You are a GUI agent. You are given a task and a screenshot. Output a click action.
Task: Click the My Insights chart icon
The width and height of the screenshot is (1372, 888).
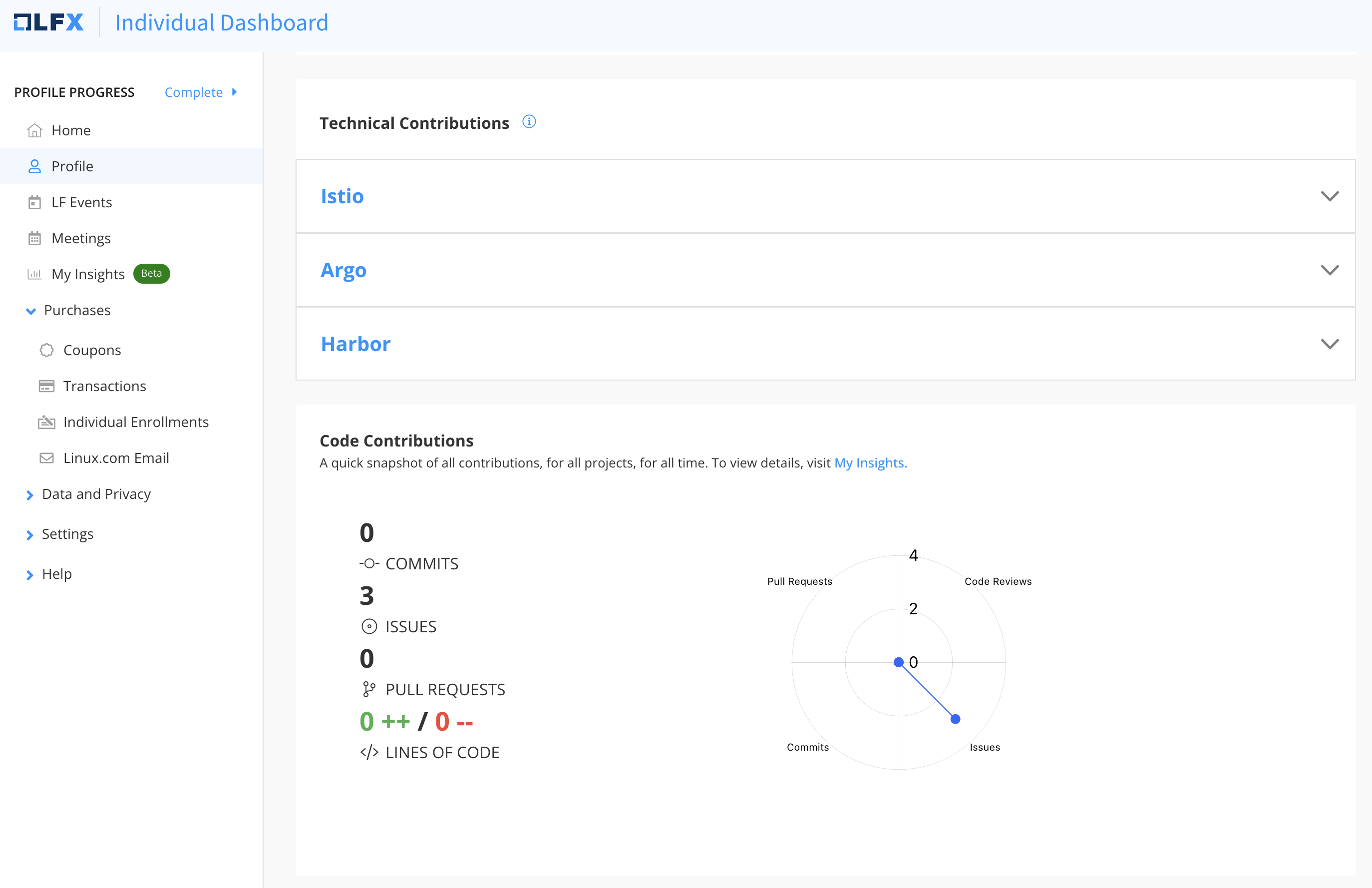34,274
